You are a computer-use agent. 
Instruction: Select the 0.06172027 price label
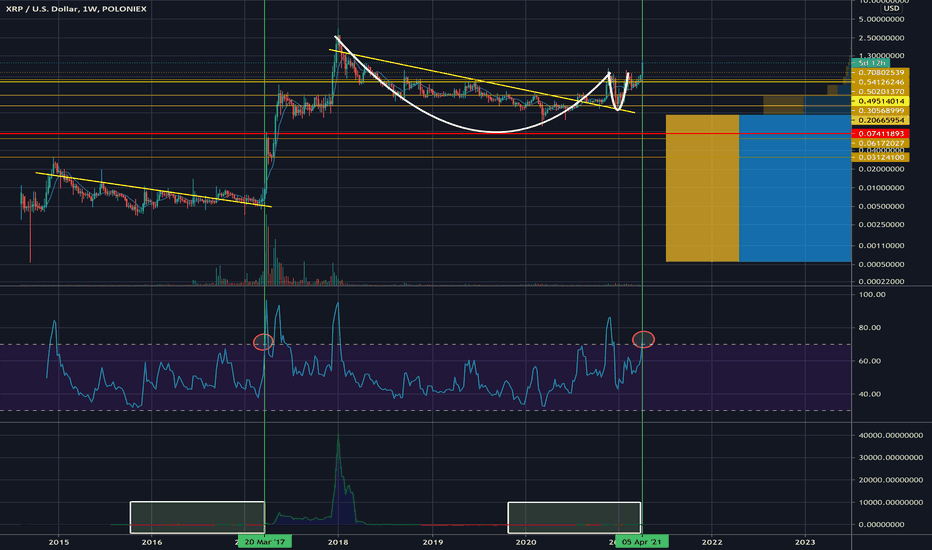pos(881,143)
